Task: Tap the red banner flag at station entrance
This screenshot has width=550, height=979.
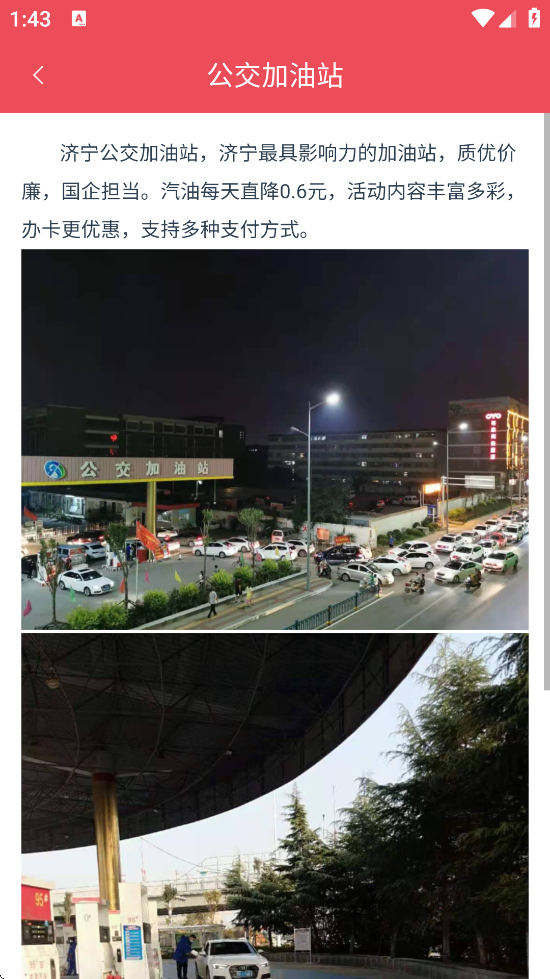Action: coord(150,539)
